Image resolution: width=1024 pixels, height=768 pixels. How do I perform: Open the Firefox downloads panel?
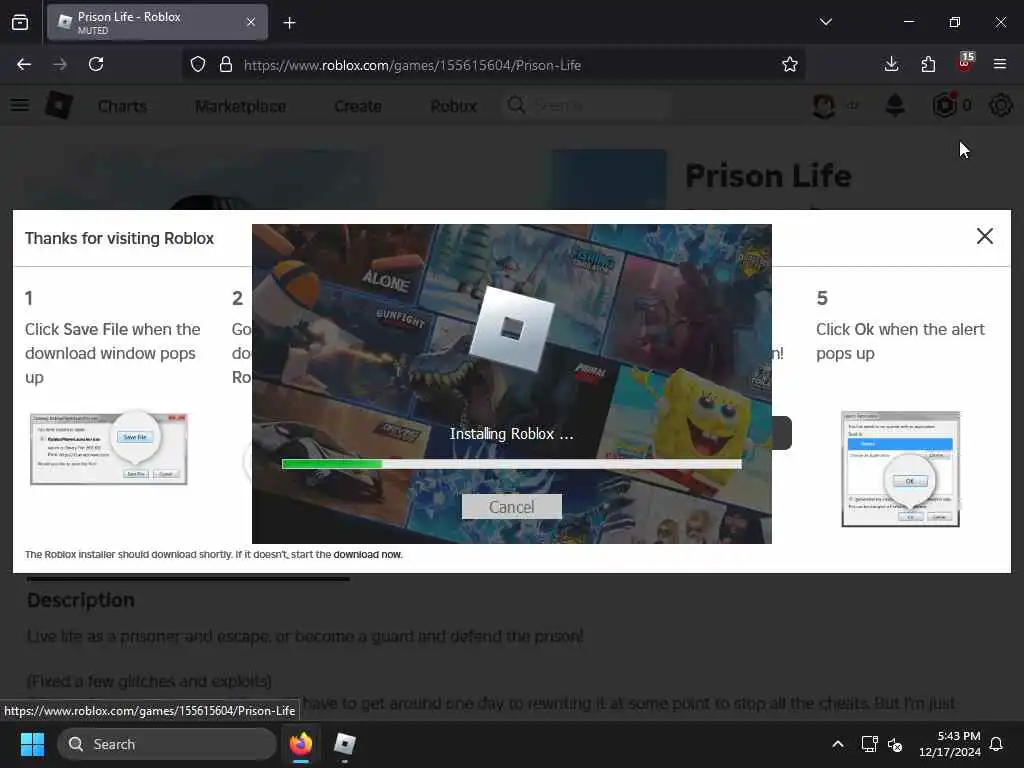pos(891,64)
